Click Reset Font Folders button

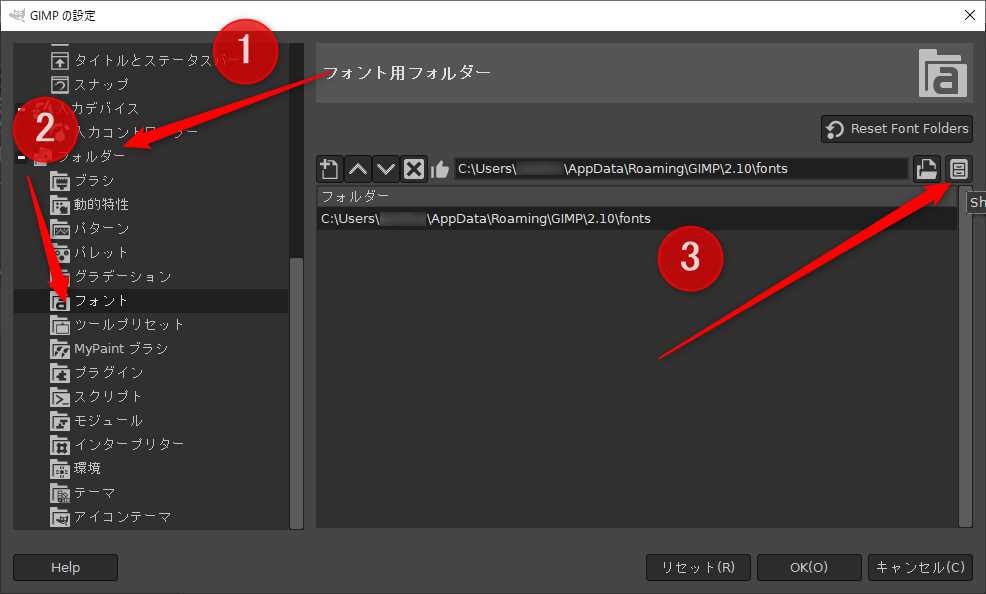pyautogui.click(x=897, y=129)
